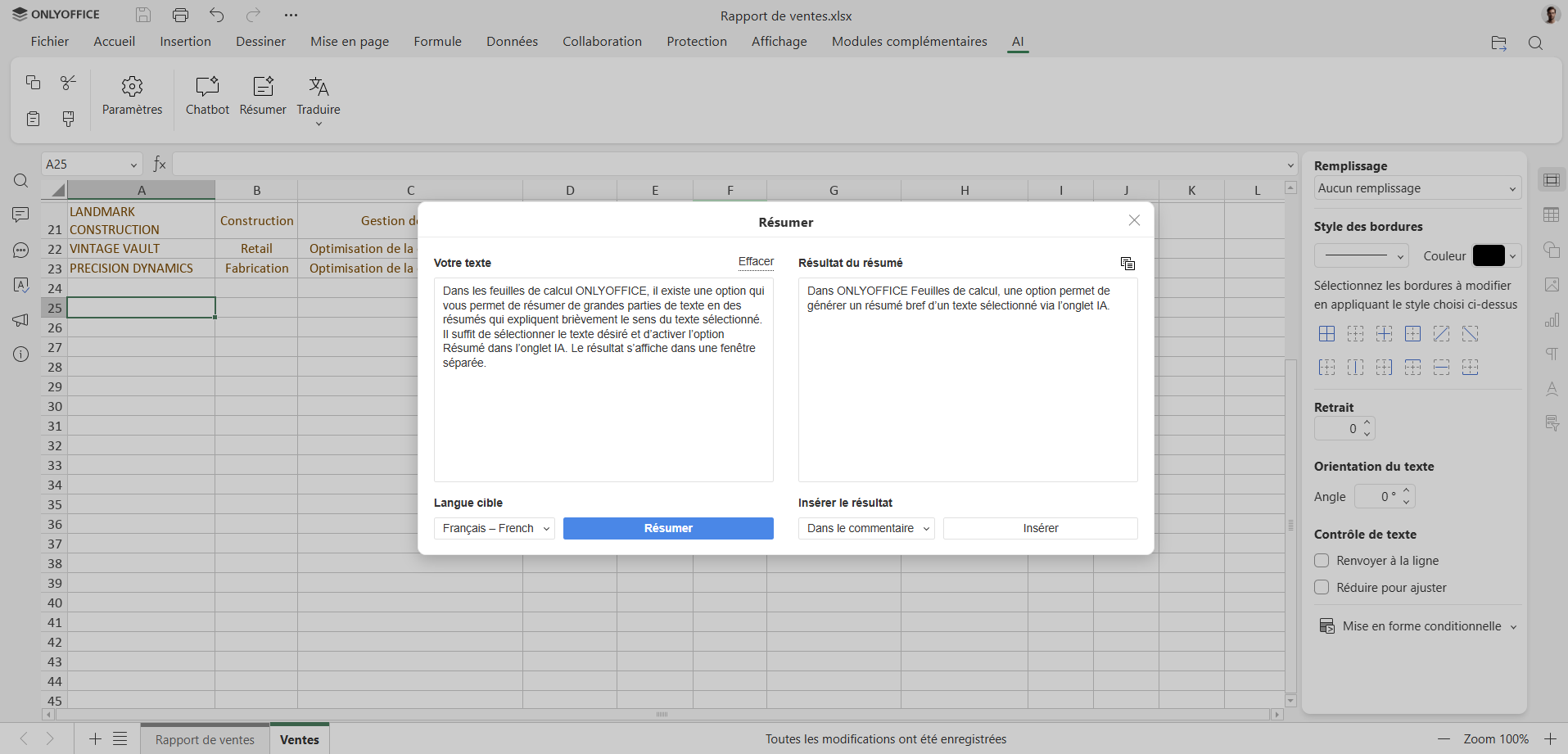Open the Fichier menu
Screen dimensions: 1568x754
50,42
